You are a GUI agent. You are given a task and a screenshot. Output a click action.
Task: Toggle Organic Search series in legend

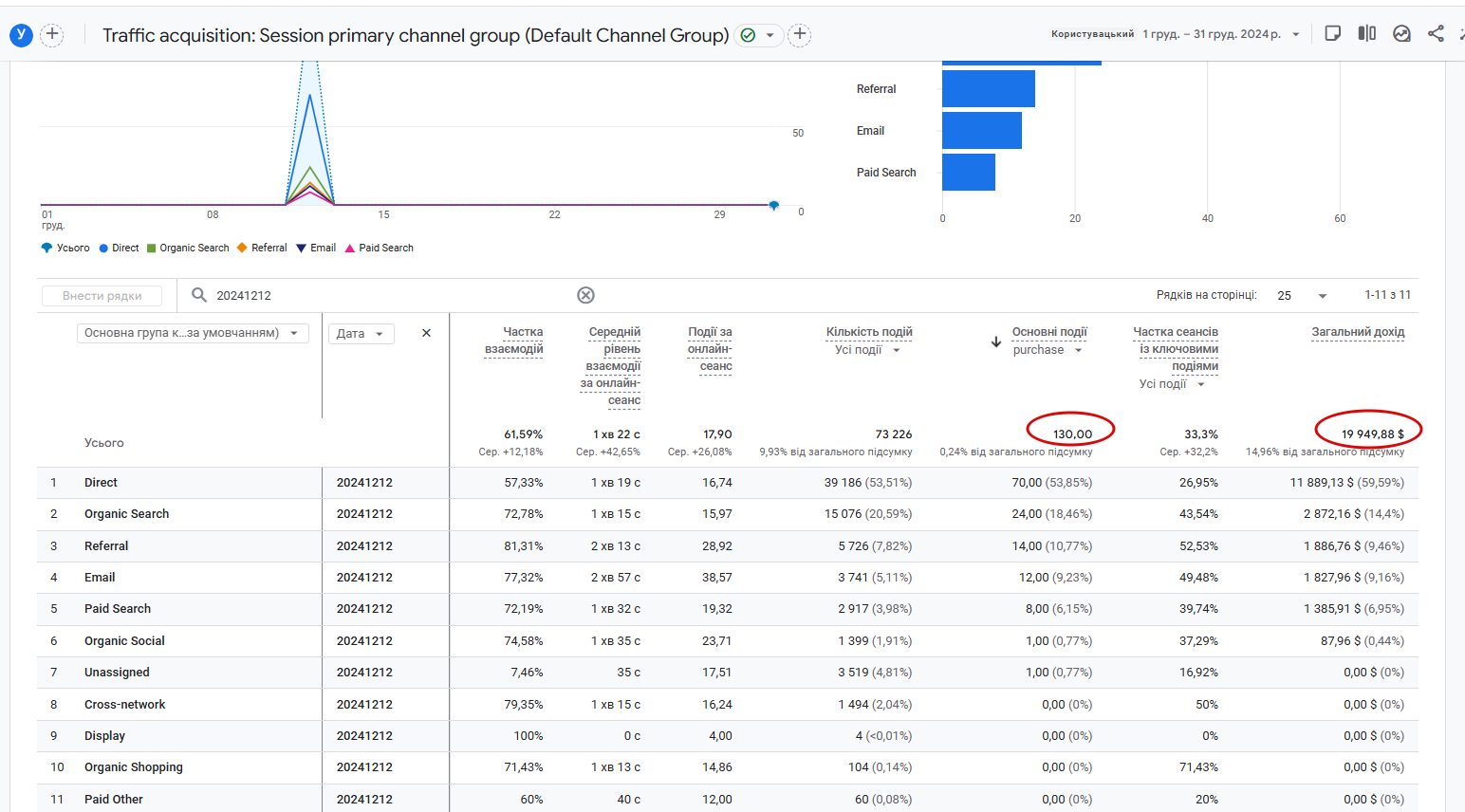[x=194, y=249]
